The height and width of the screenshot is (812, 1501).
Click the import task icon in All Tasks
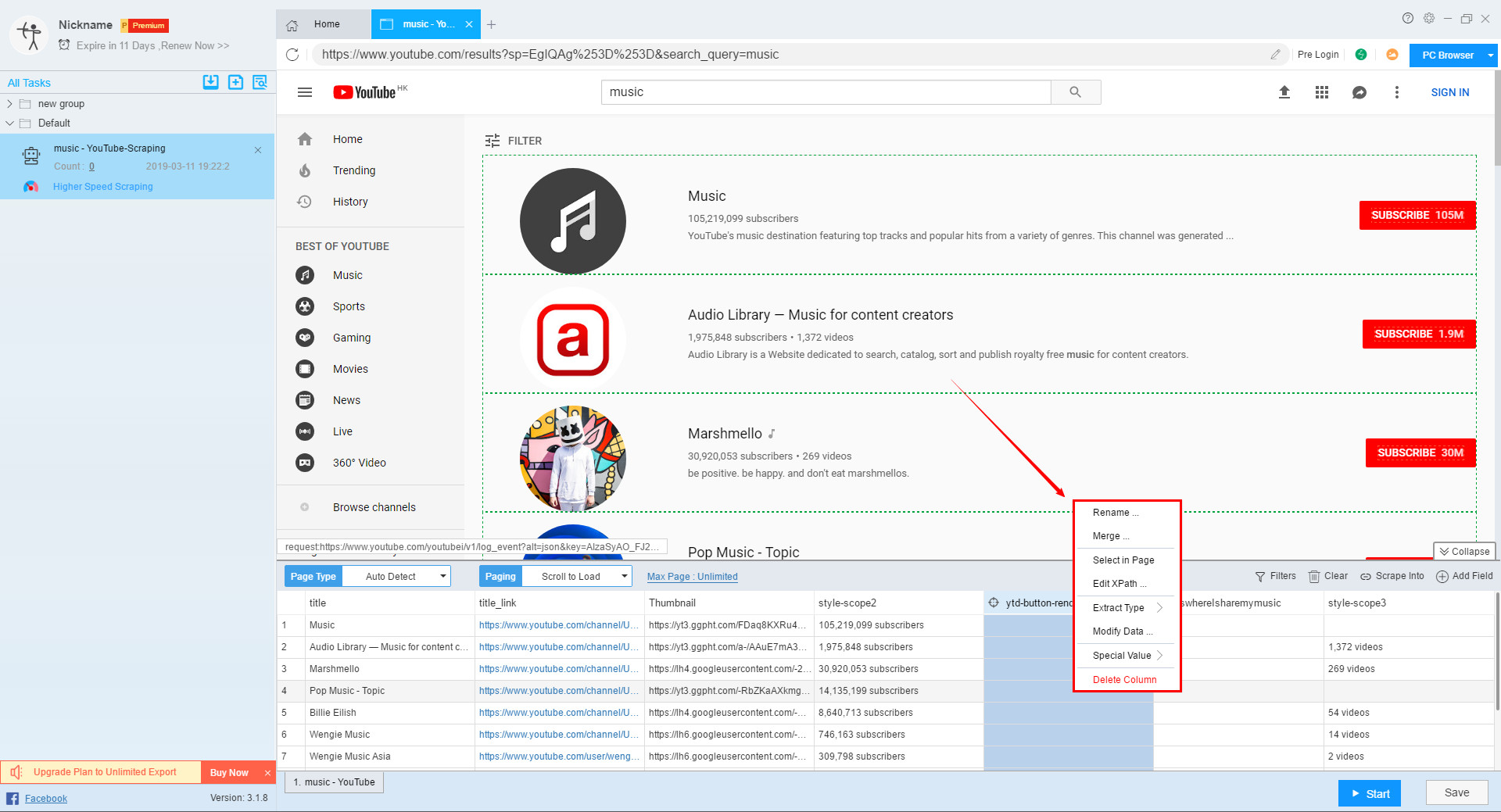pos(210,82)
